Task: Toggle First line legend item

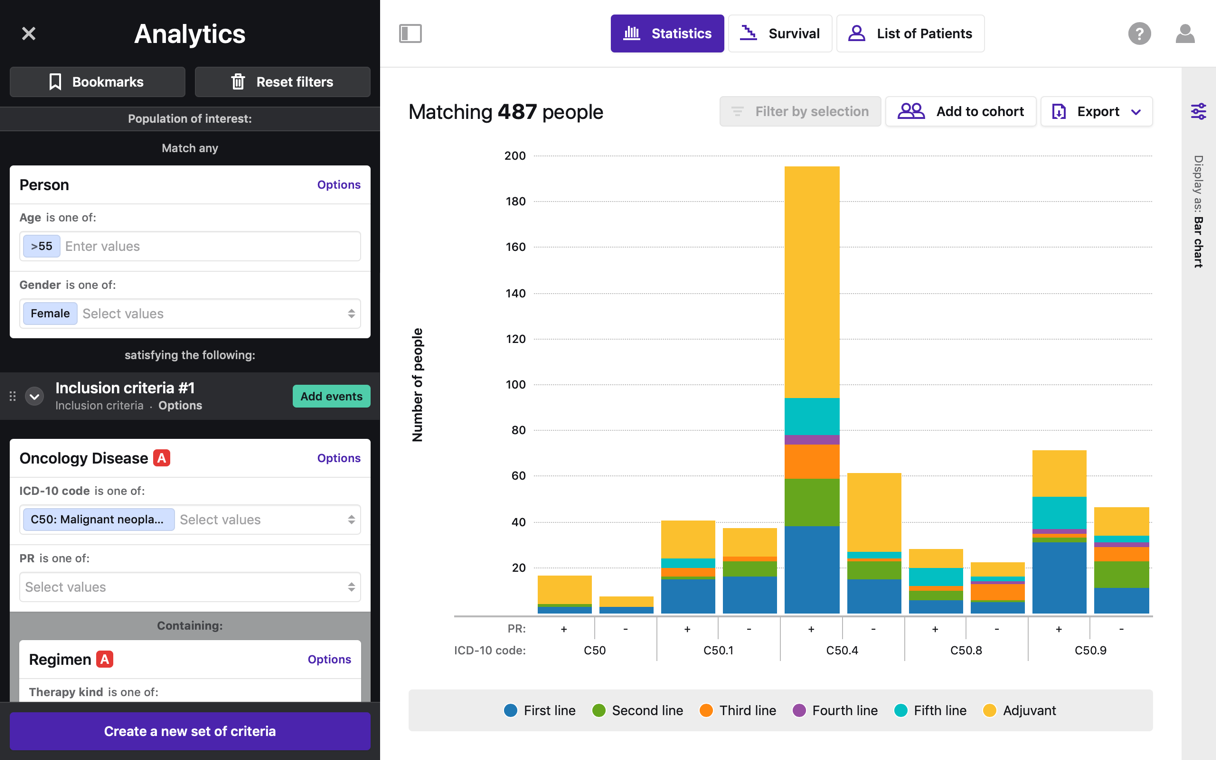Action: point(540,711)
